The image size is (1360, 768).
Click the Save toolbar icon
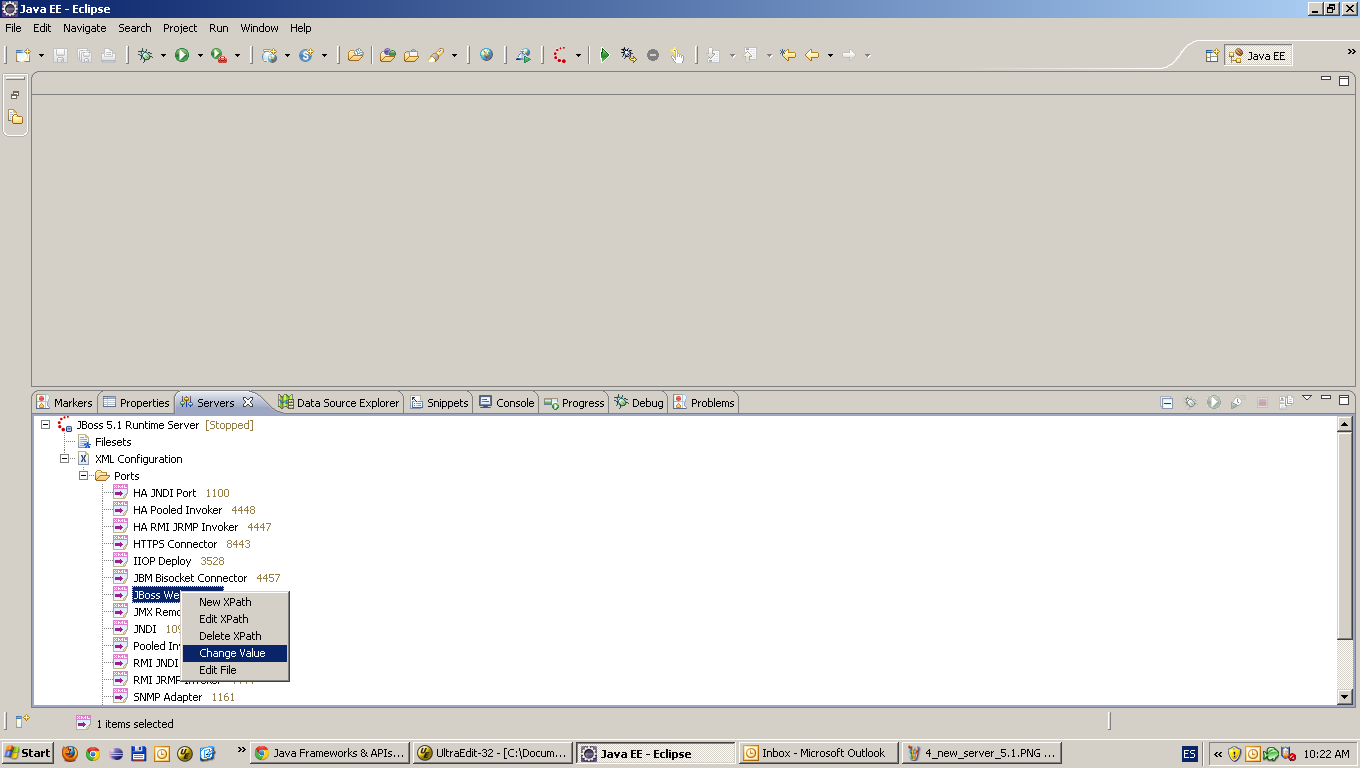[59, 55]
